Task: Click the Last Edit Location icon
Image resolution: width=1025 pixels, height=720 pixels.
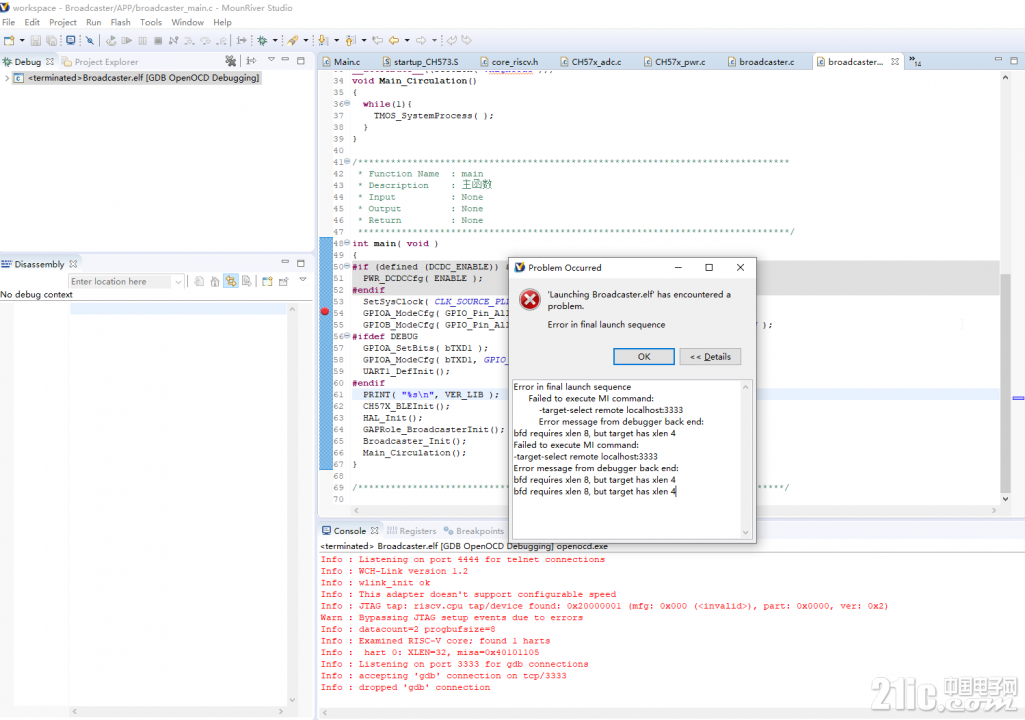Action: tap(378, 41)
